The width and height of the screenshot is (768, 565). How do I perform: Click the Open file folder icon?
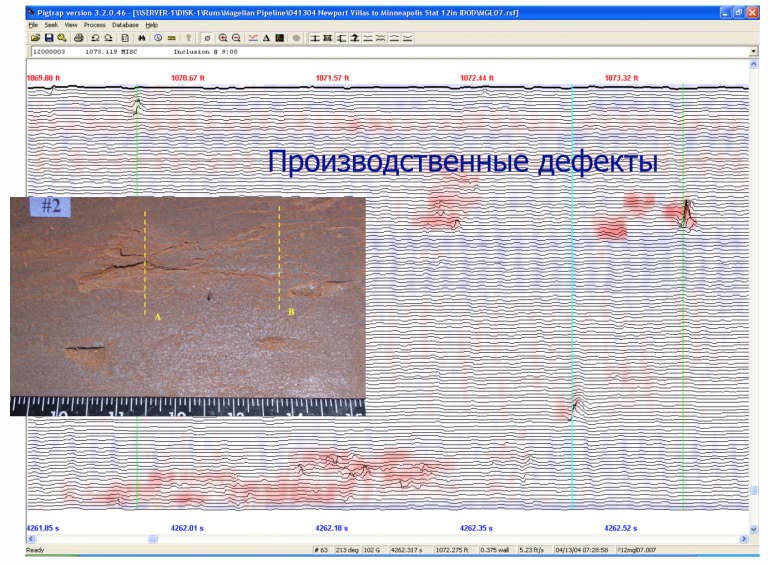click(x=35, y=38)
